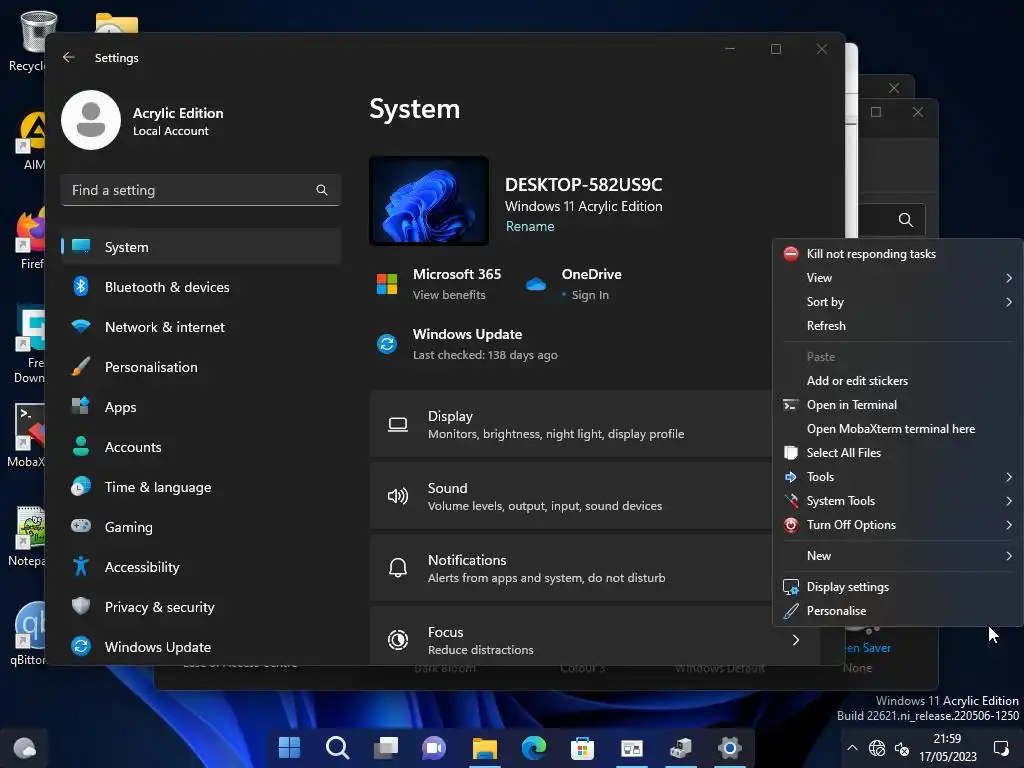Open Task View on taskbar
The image size is (1024, 768).
point(386,747)
